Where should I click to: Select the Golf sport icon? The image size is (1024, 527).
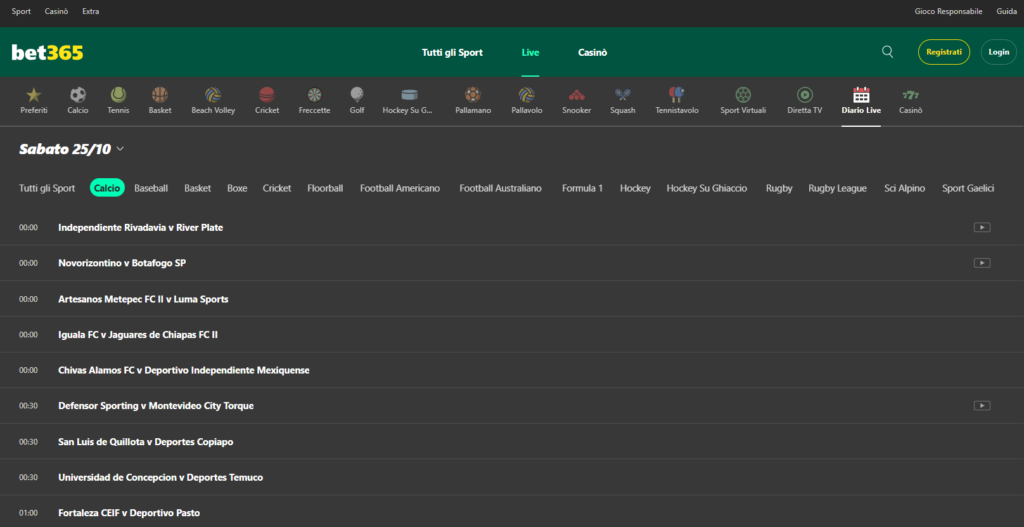pos(357,95)
